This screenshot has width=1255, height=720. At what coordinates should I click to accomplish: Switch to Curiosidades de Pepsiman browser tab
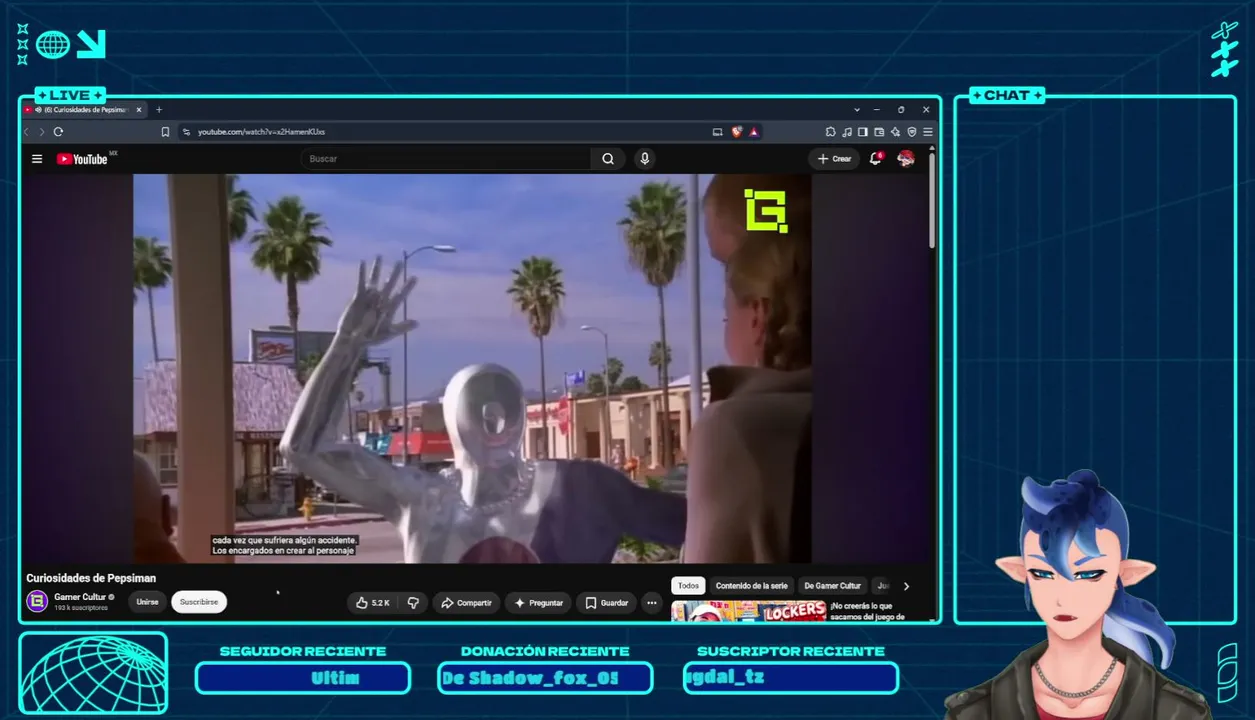(85, 110)
